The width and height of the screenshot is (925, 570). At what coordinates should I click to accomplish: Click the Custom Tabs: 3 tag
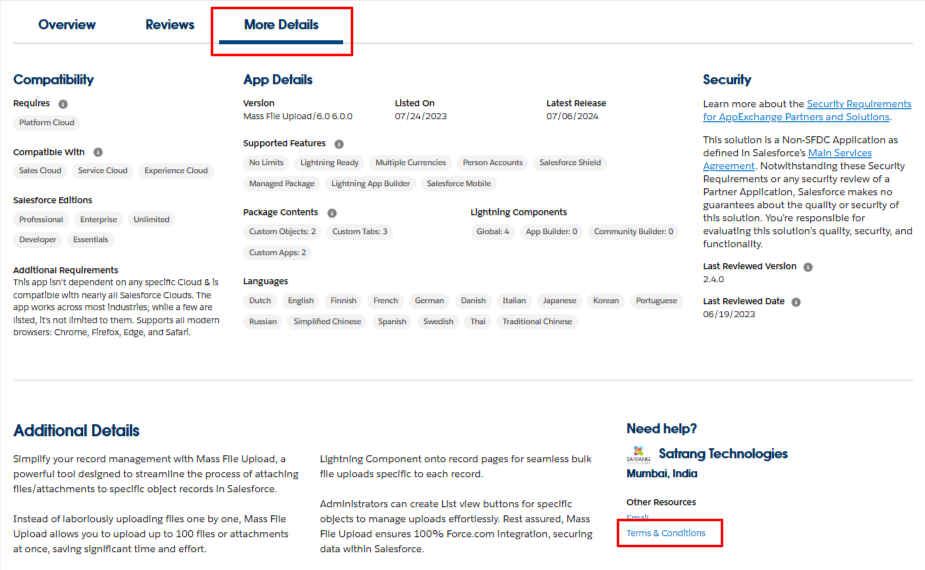(x=360, y=232)
